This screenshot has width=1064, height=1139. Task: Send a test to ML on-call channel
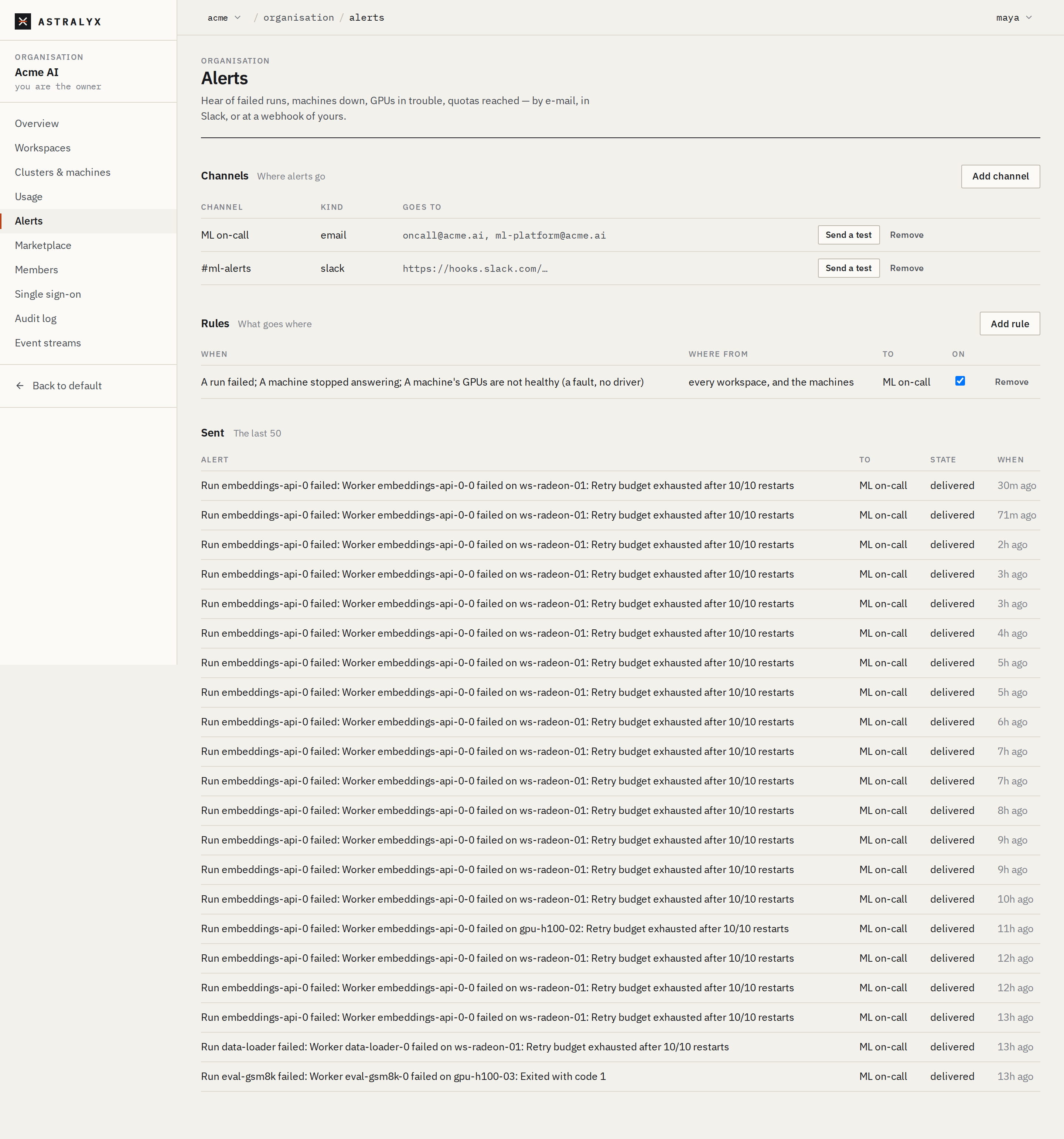(x=848, y=235)
